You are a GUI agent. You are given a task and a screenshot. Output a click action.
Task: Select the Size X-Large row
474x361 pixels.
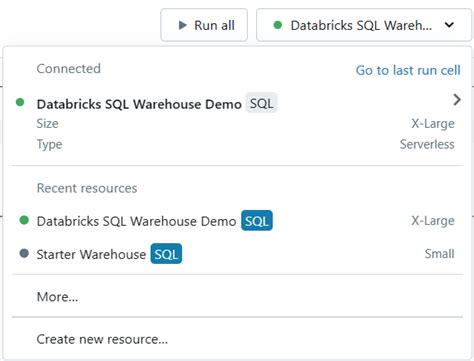click(x=245, y=124)
